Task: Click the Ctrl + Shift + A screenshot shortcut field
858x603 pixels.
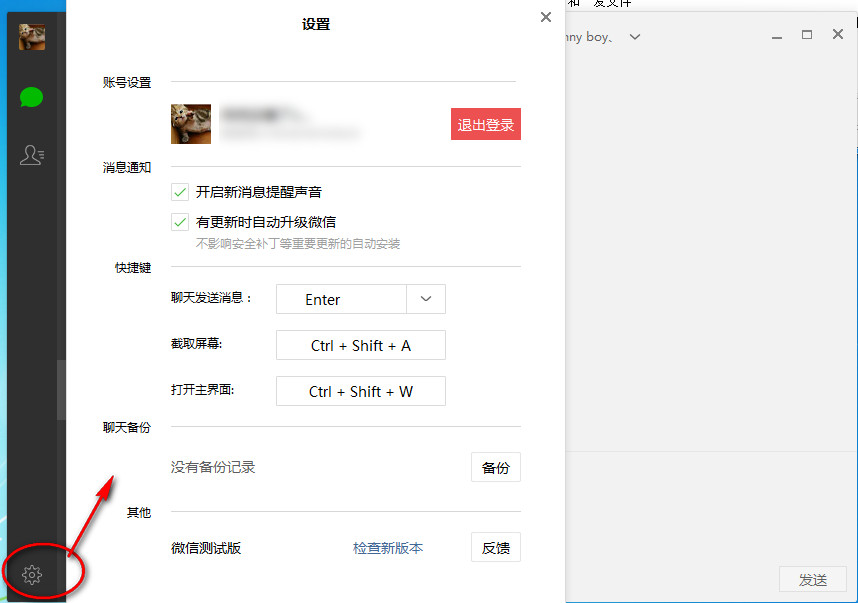Action: (360, 344)
